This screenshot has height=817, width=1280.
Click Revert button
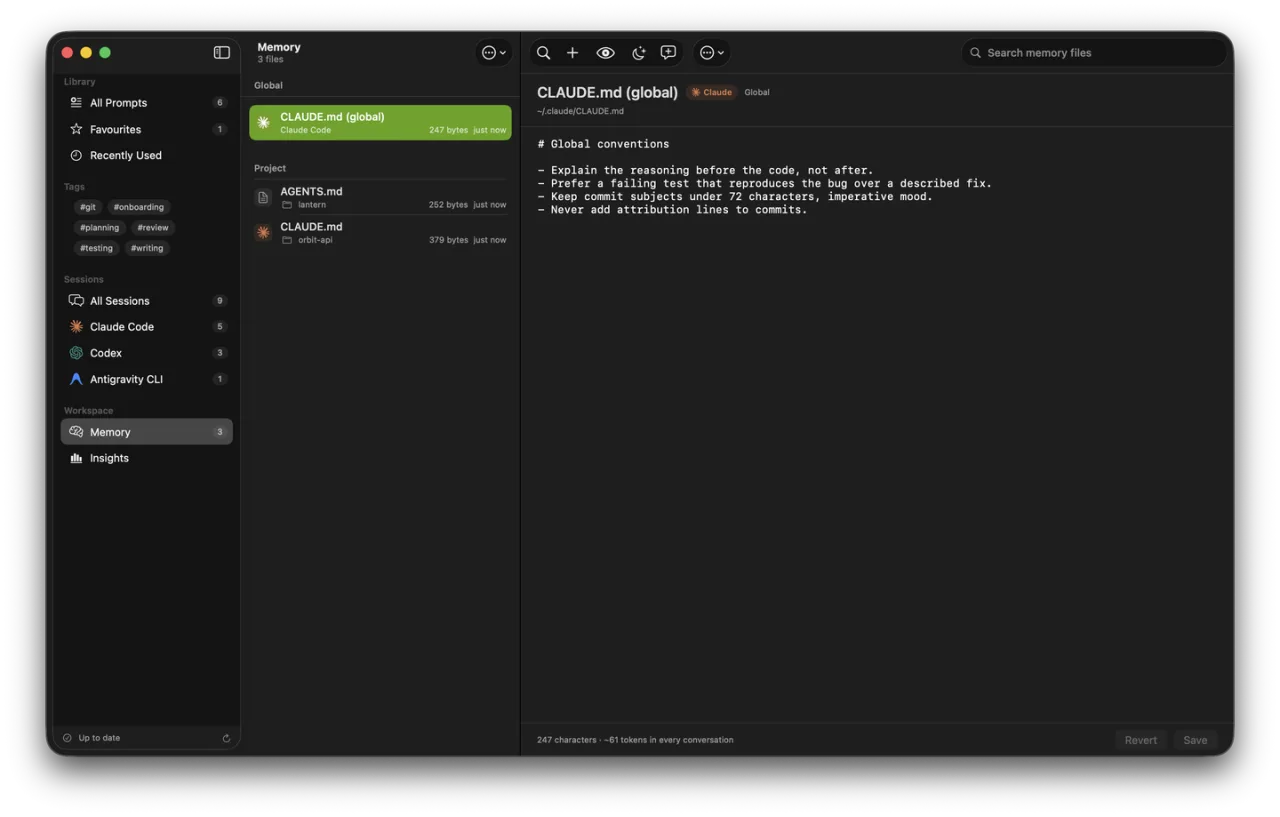coord(1140,740)
